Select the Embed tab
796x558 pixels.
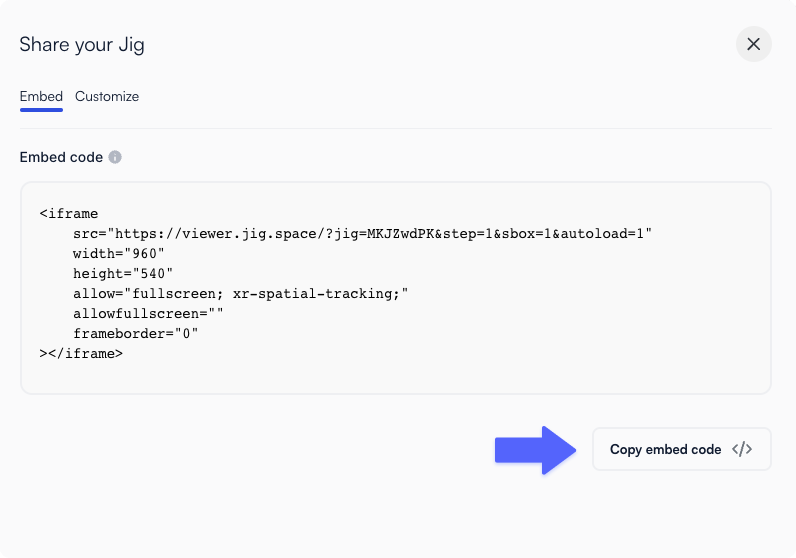(x=41, y=96)
